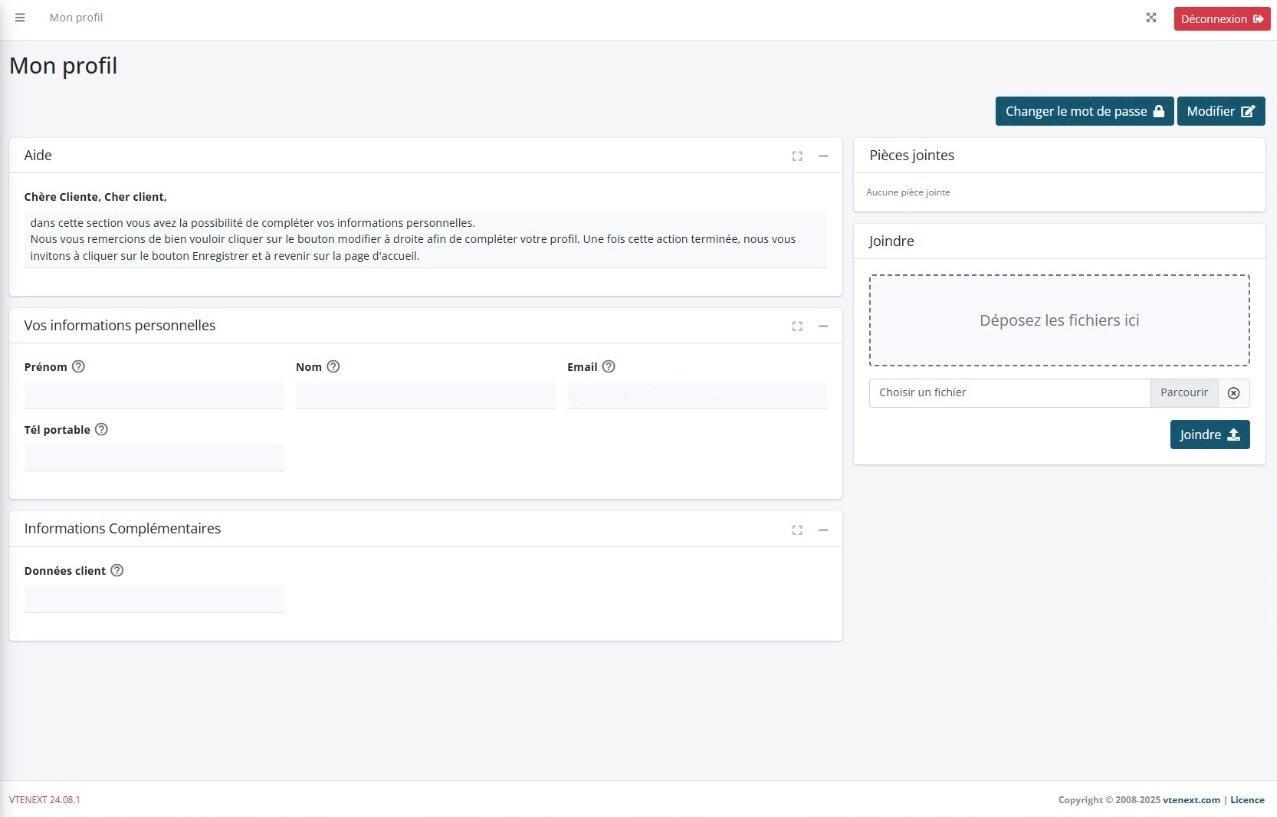Open the vtenext.com footer link
Screen dimensions: 1277x817
pyautogui.click(x=1191, y=800)
